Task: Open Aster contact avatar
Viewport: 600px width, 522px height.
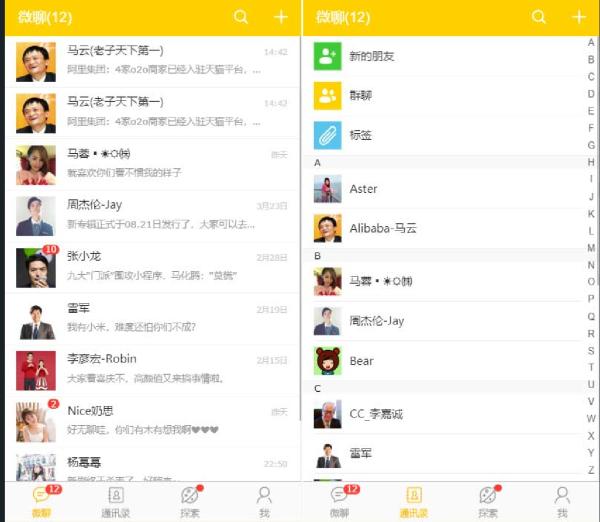Action: pyautogui.click(x=328, y=189)
